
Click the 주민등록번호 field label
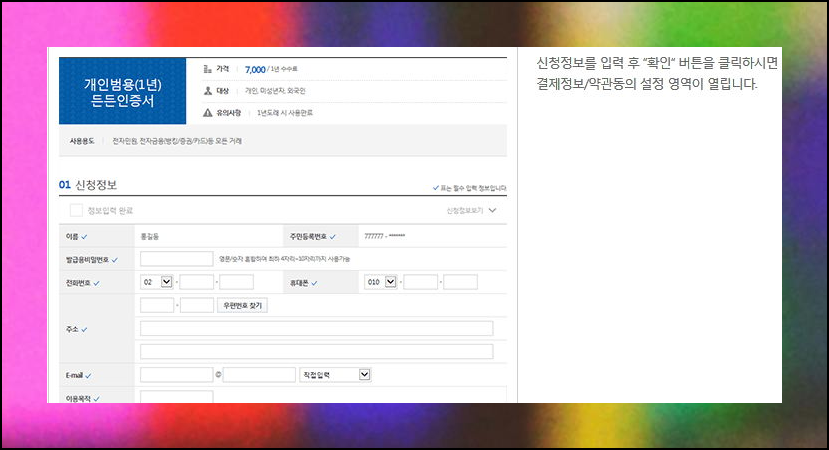pos(308,236)
